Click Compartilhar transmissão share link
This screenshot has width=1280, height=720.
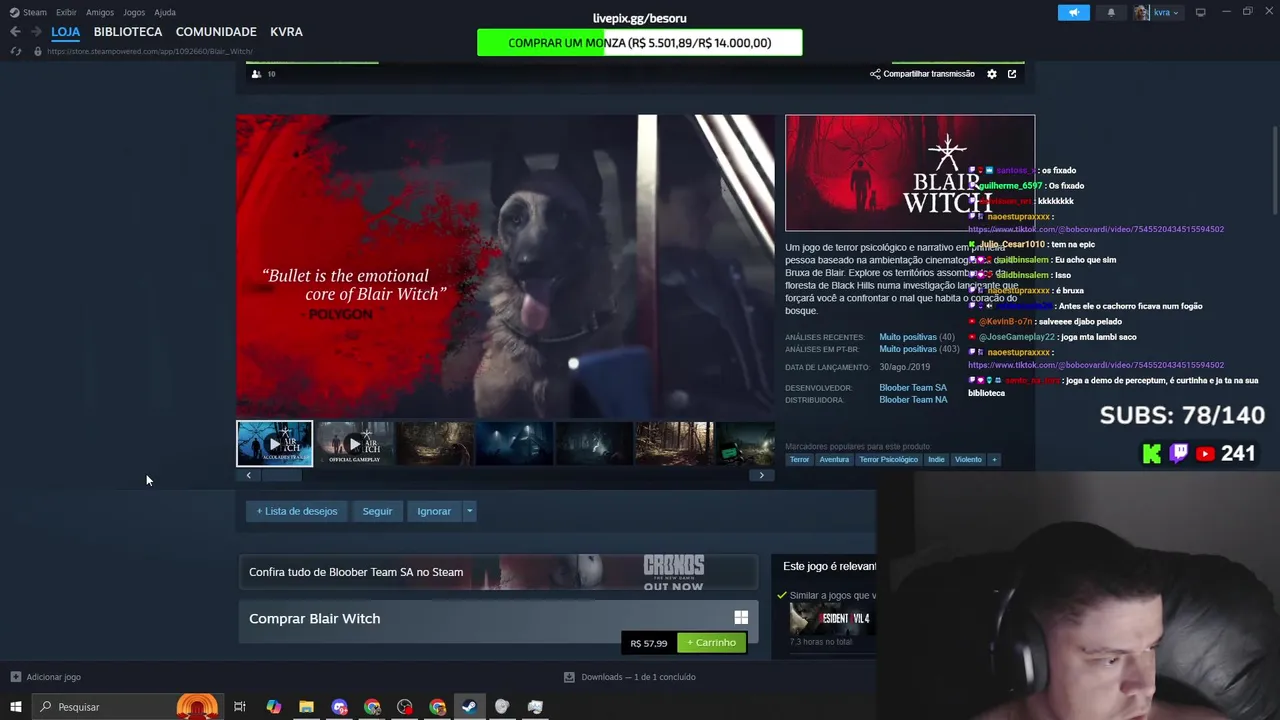tap(922, 74)
